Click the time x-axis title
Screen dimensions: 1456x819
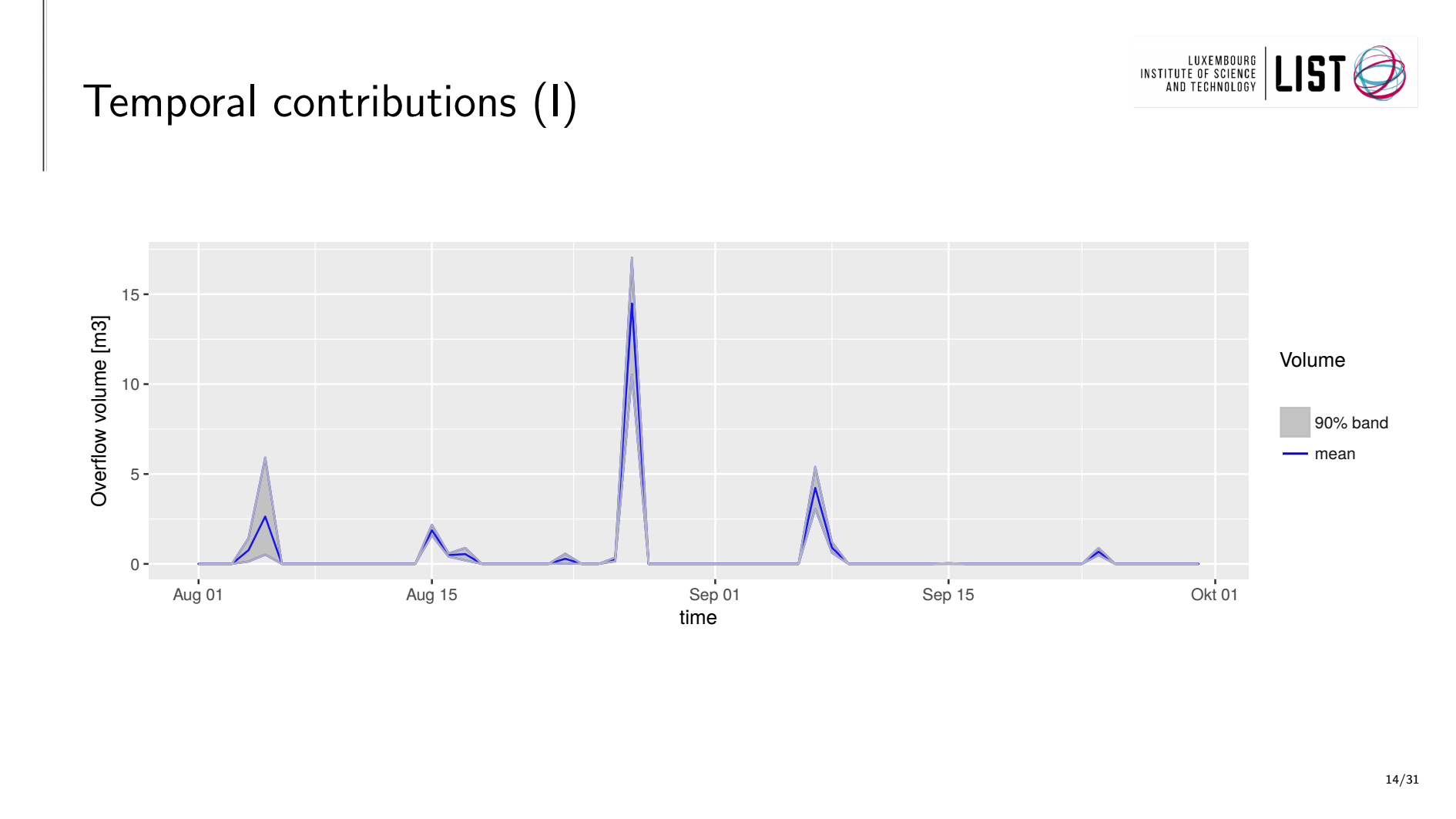[698, 618]
